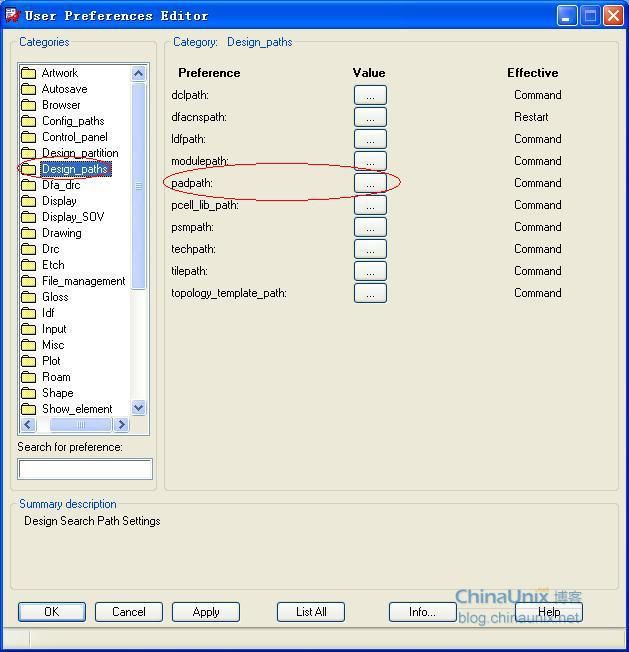This screenshot has height=652, width=629.
Task: Open value editor for techpath
Action: tap(370, 249)
